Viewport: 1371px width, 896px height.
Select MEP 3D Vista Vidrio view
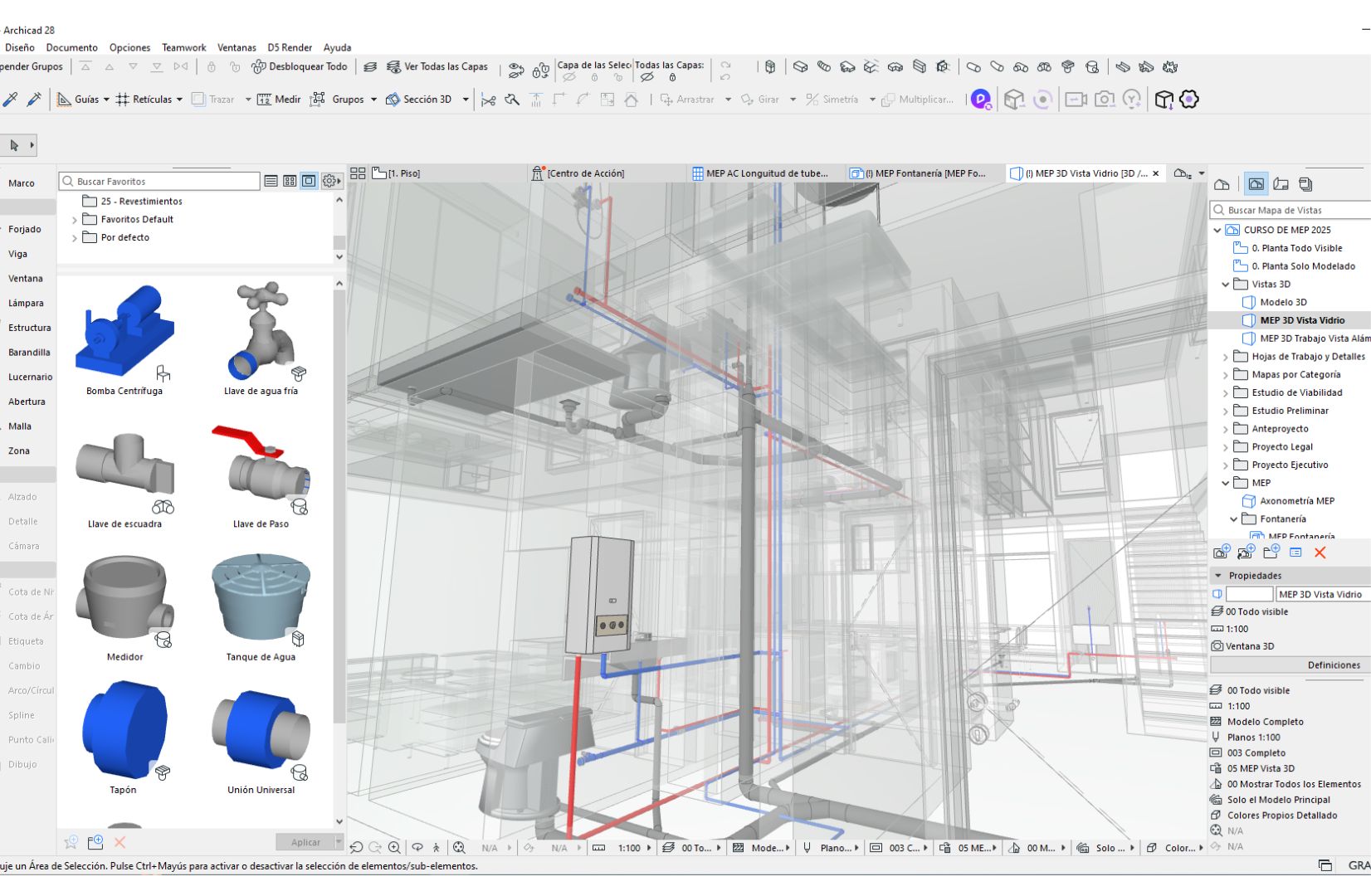point(1299,320)
